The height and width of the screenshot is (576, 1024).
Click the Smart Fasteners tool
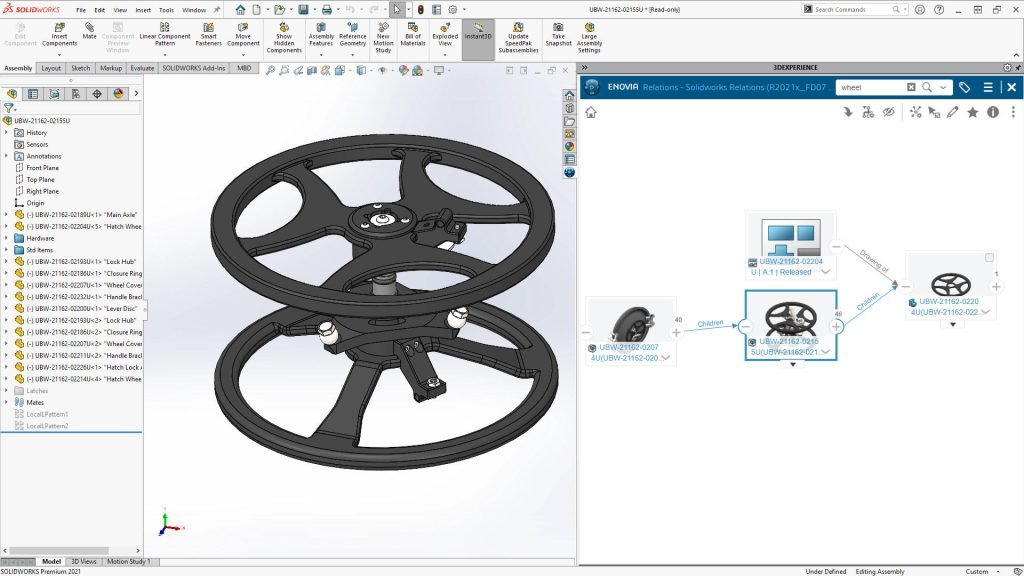click(x=208, y=35)
